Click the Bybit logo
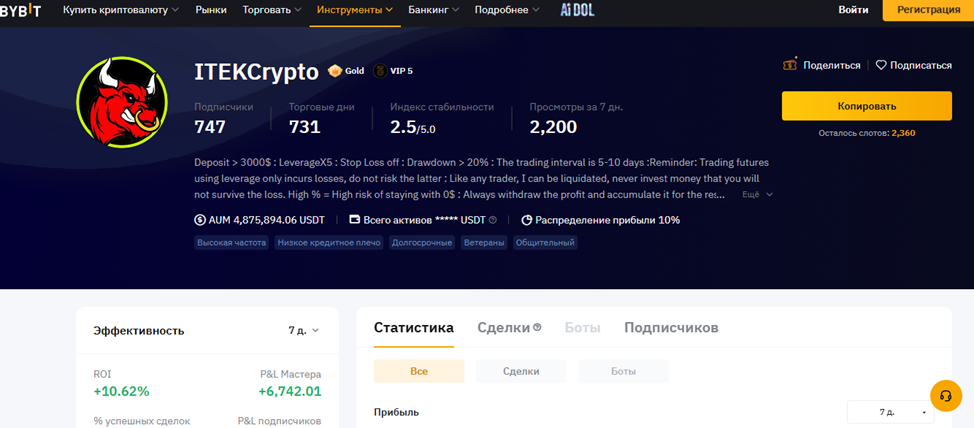 click(20, 11)
